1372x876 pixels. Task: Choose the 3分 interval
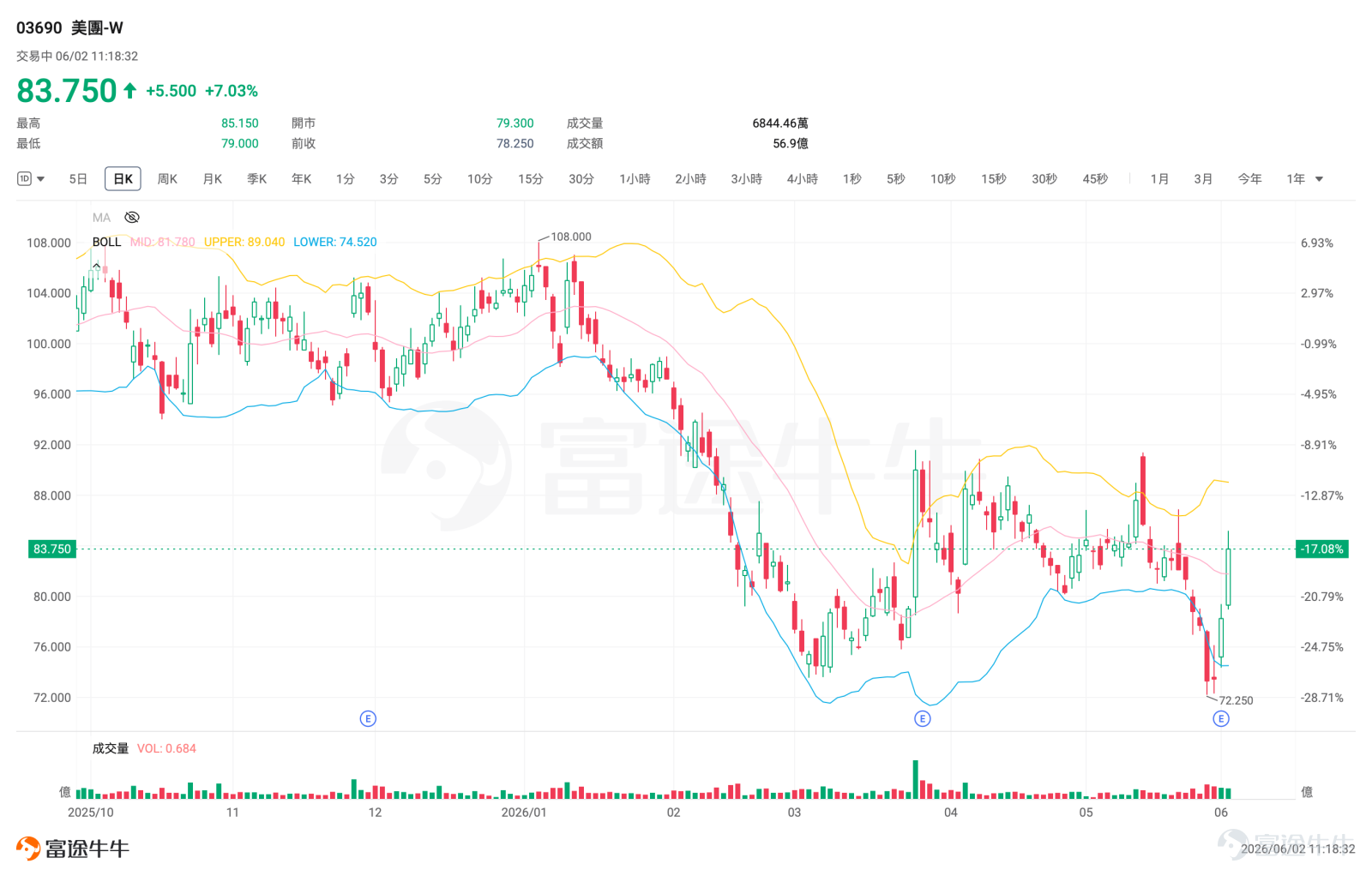point(388,179)
